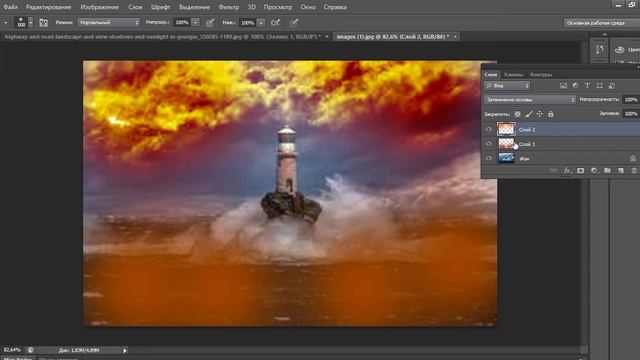Toggle lock image pixels brush icon
640x360 pixels.
(529, 114)
